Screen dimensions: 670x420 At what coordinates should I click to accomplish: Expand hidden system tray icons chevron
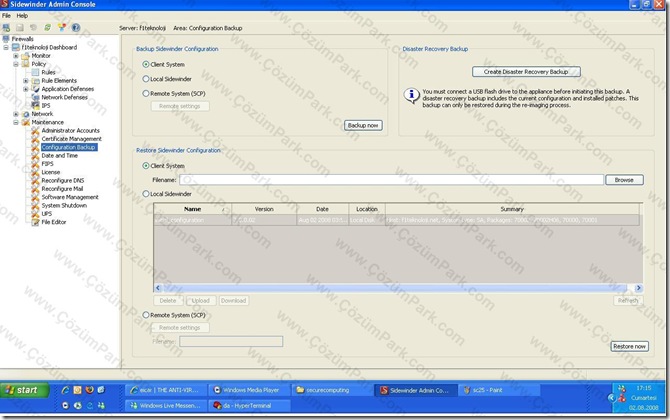point(611,398)
